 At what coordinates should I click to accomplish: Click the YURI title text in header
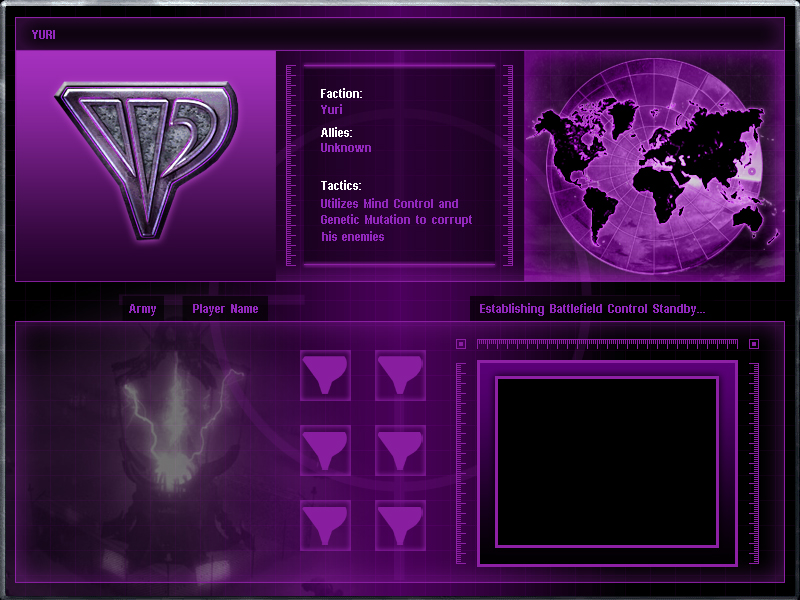pyautogui.click(x=43, y=35)
